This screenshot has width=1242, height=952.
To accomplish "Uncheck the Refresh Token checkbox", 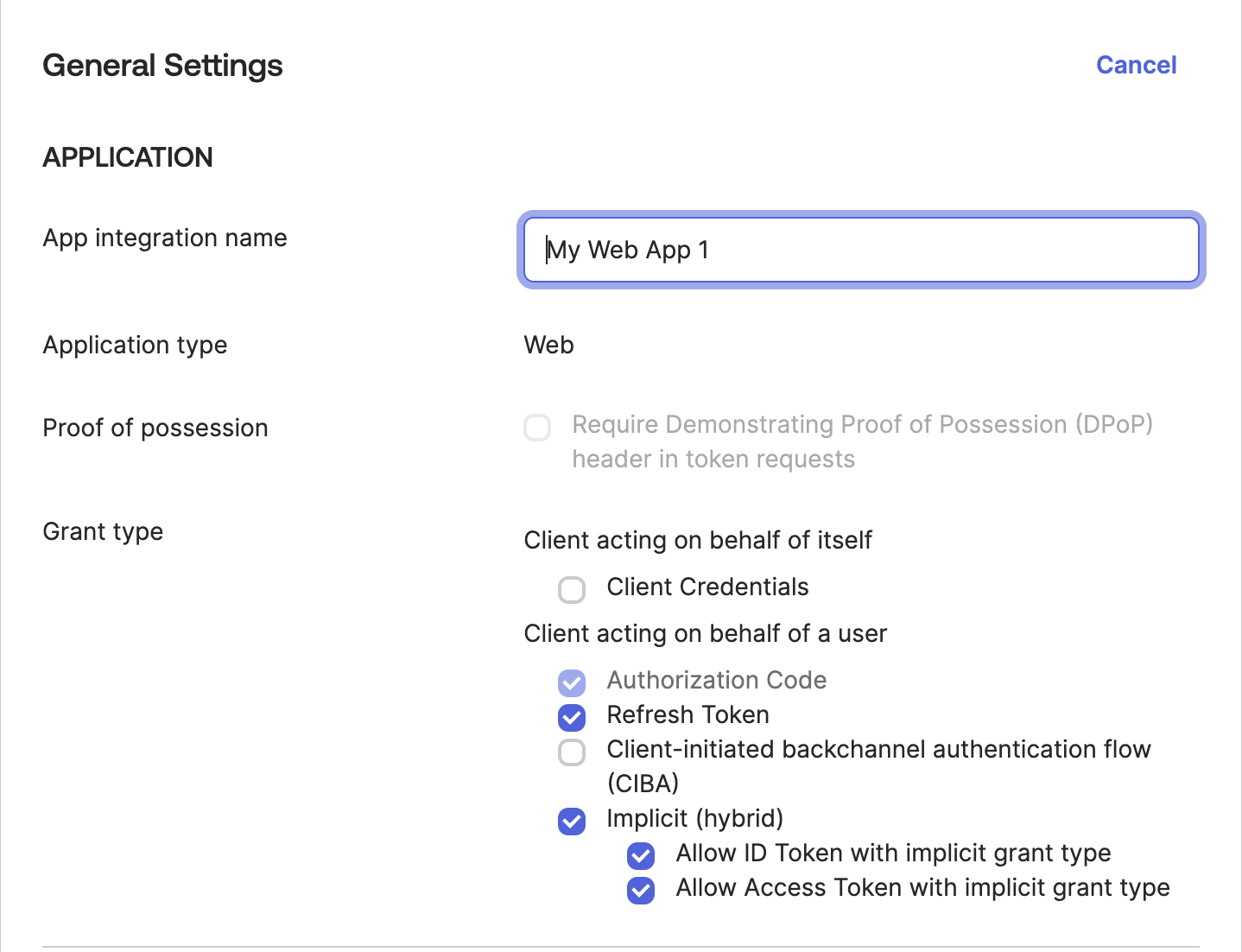I will click(572, 717).
